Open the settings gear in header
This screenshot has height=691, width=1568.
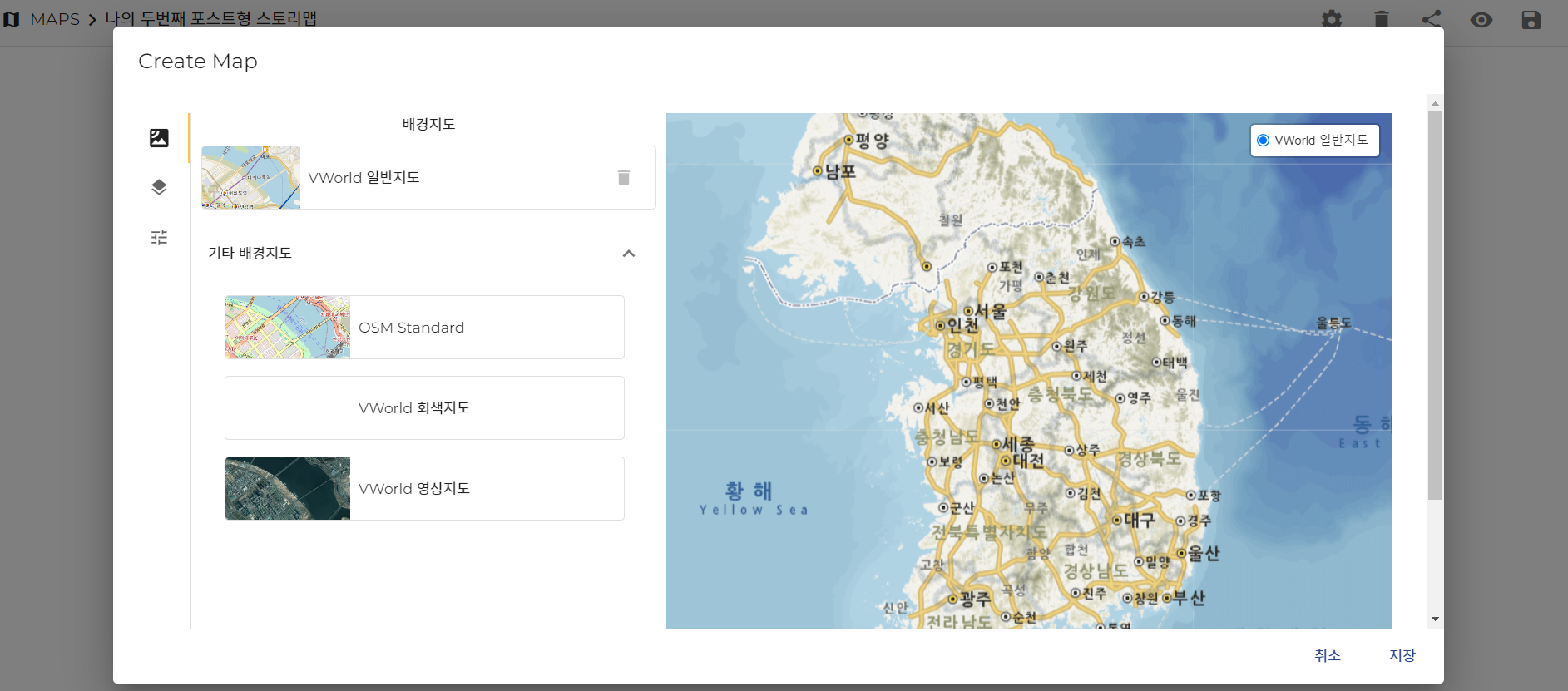click(x=1332, y=19)
